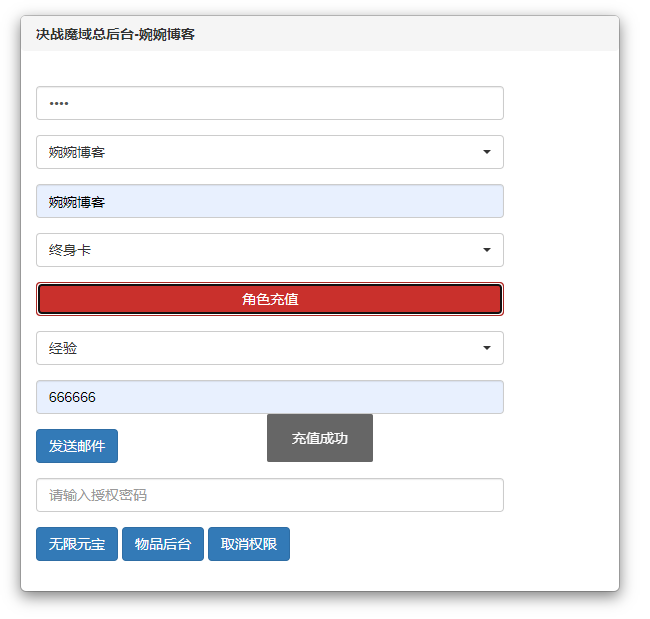Click the caret arrow of 经验 select
This screenshot has height=619, width=650.
click(x=486, y=348)
